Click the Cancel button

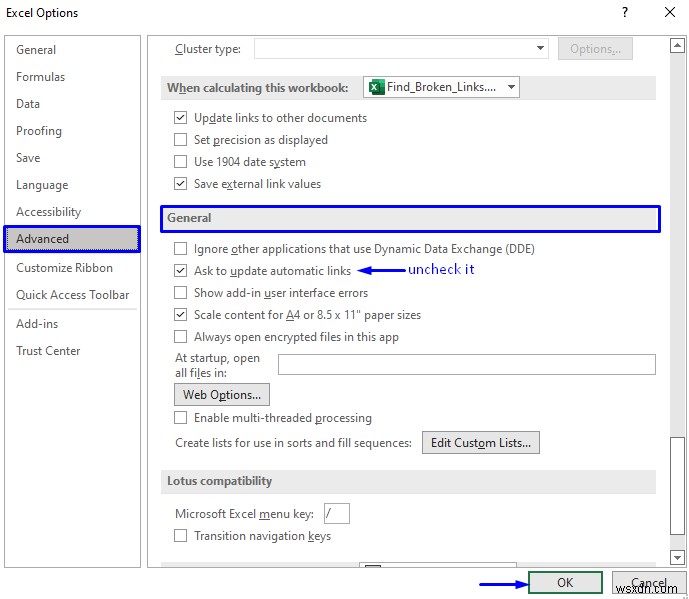649,583
